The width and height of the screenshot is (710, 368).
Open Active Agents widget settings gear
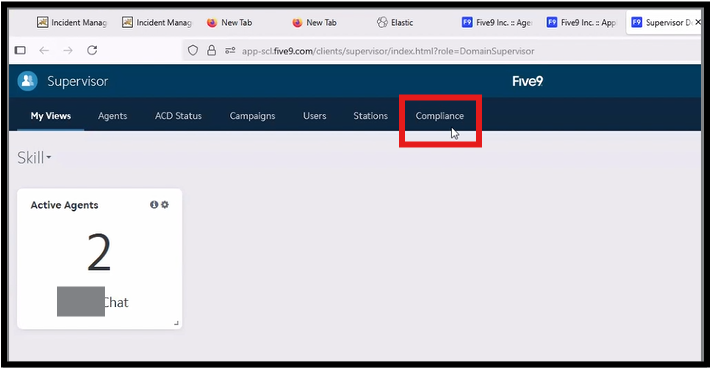click(165, 205)
